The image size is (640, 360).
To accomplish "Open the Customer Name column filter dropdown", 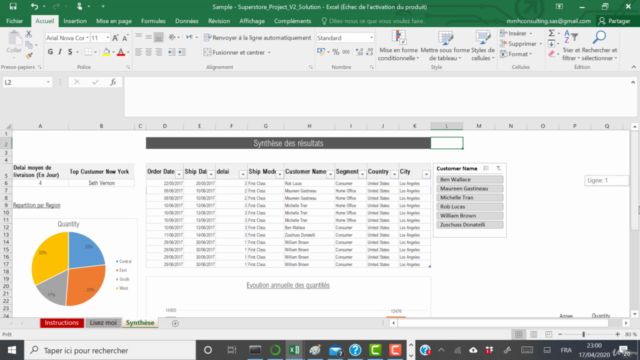I will 330,175.
